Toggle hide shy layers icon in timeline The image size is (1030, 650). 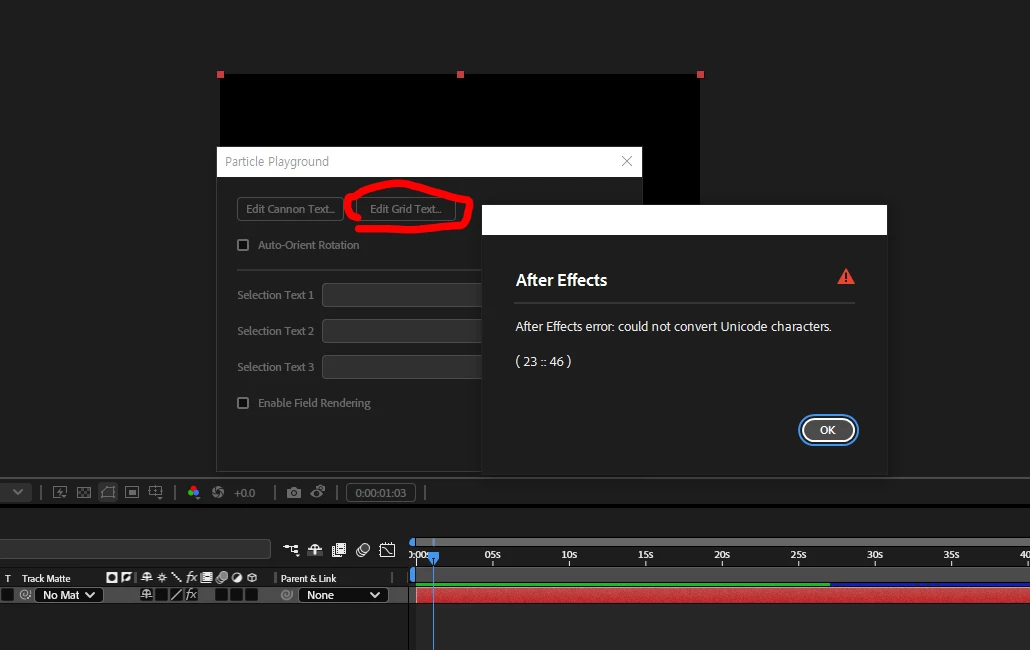315,550
